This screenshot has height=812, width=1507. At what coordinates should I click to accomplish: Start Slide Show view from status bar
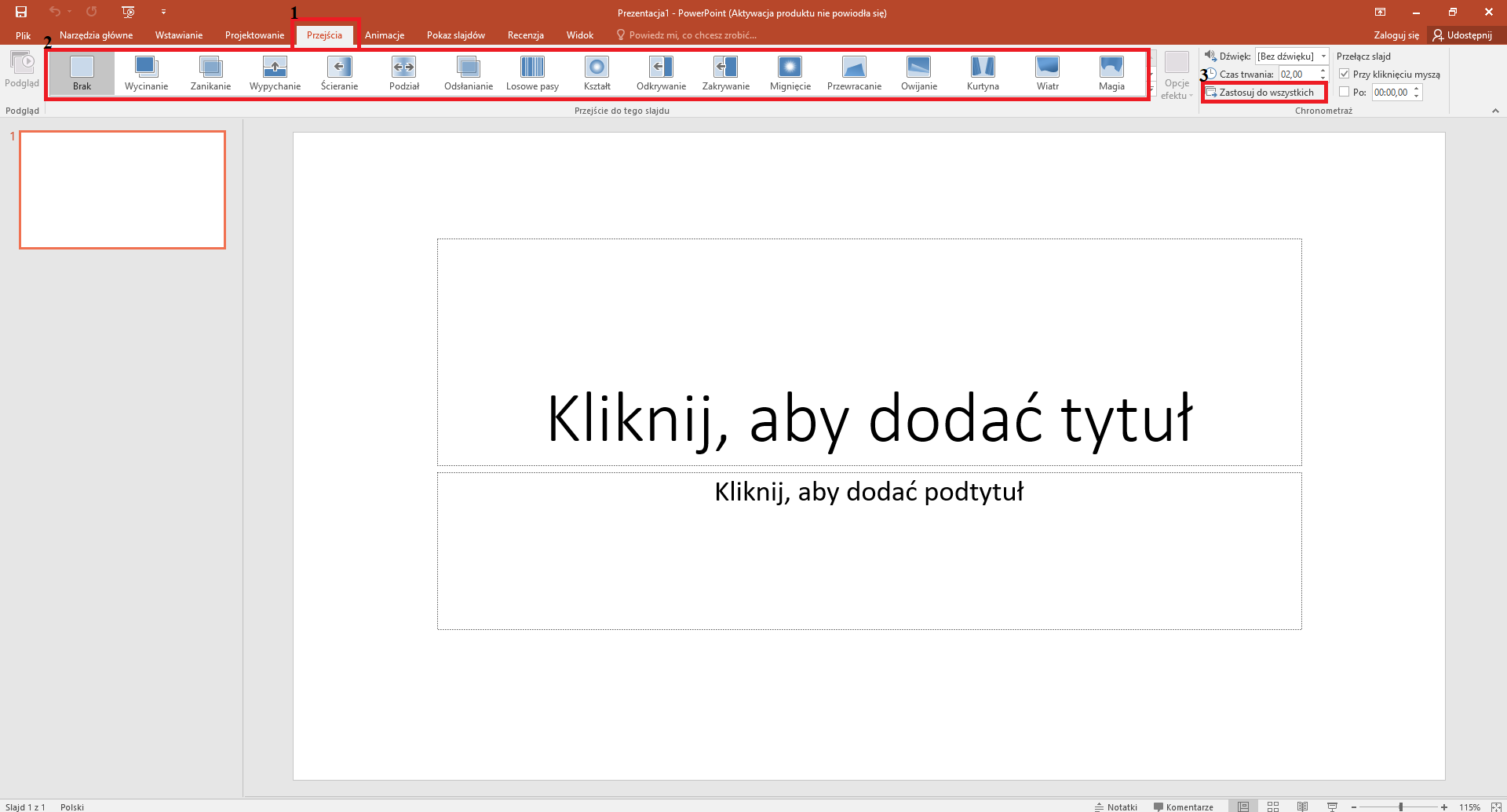tap(1332, 807)
